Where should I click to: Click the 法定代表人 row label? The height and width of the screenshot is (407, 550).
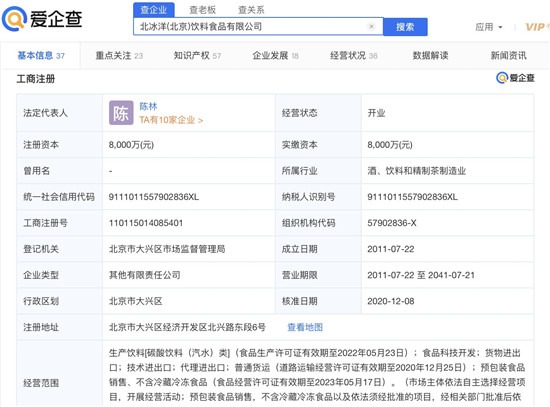pos(45,113)
